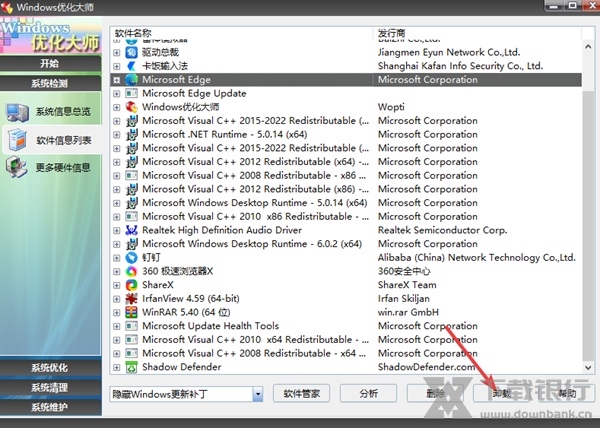
Task: Switch to the 开始 section
Action: [x=50, y=63]
